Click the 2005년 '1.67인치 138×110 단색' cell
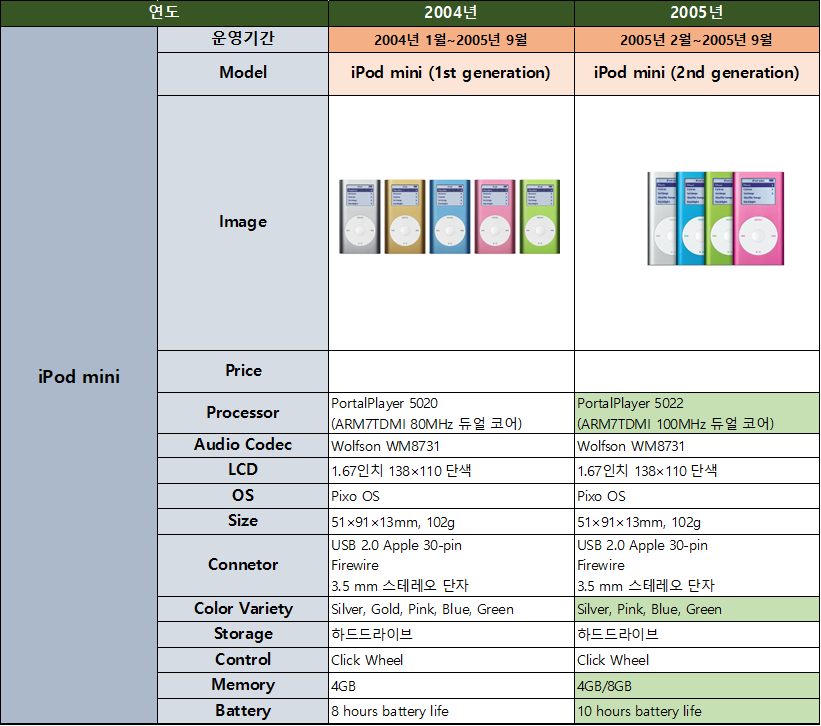821x726 pixels. point(697,471)
